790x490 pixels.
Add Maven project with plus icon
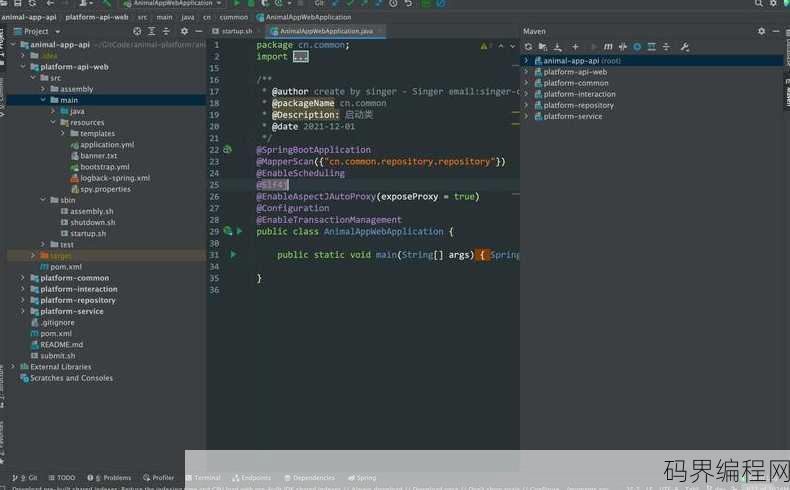click(x=575, y=47)
